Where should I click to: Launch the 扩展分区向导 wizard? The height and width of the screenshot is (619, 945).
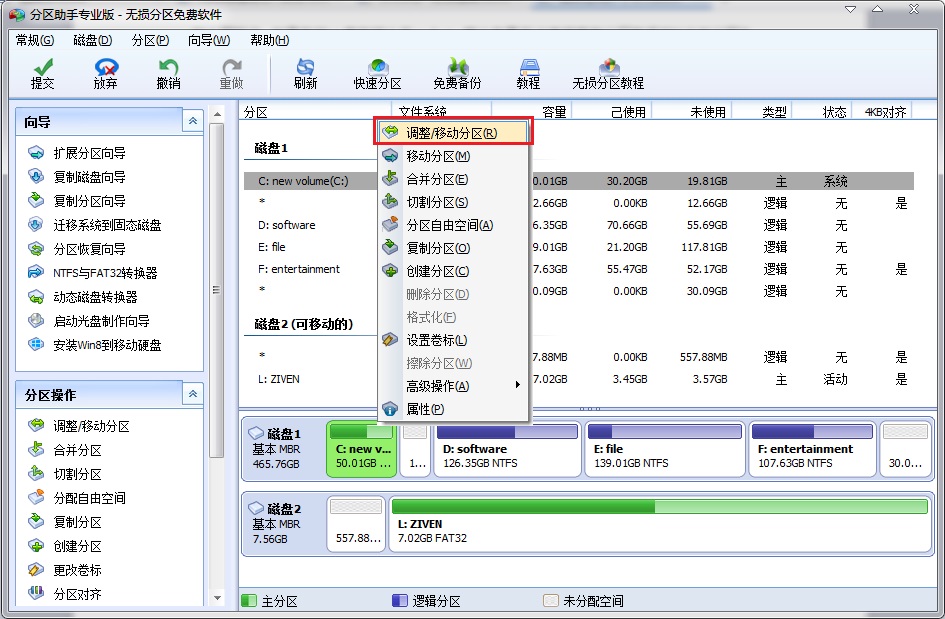pos(77,153)
